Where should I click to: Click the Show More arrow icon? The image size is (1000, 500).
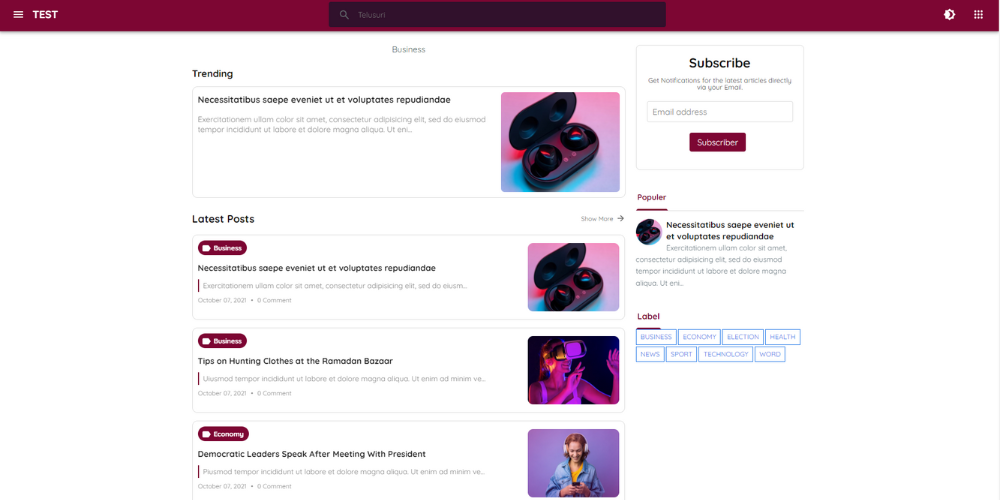tap(621, 218)
